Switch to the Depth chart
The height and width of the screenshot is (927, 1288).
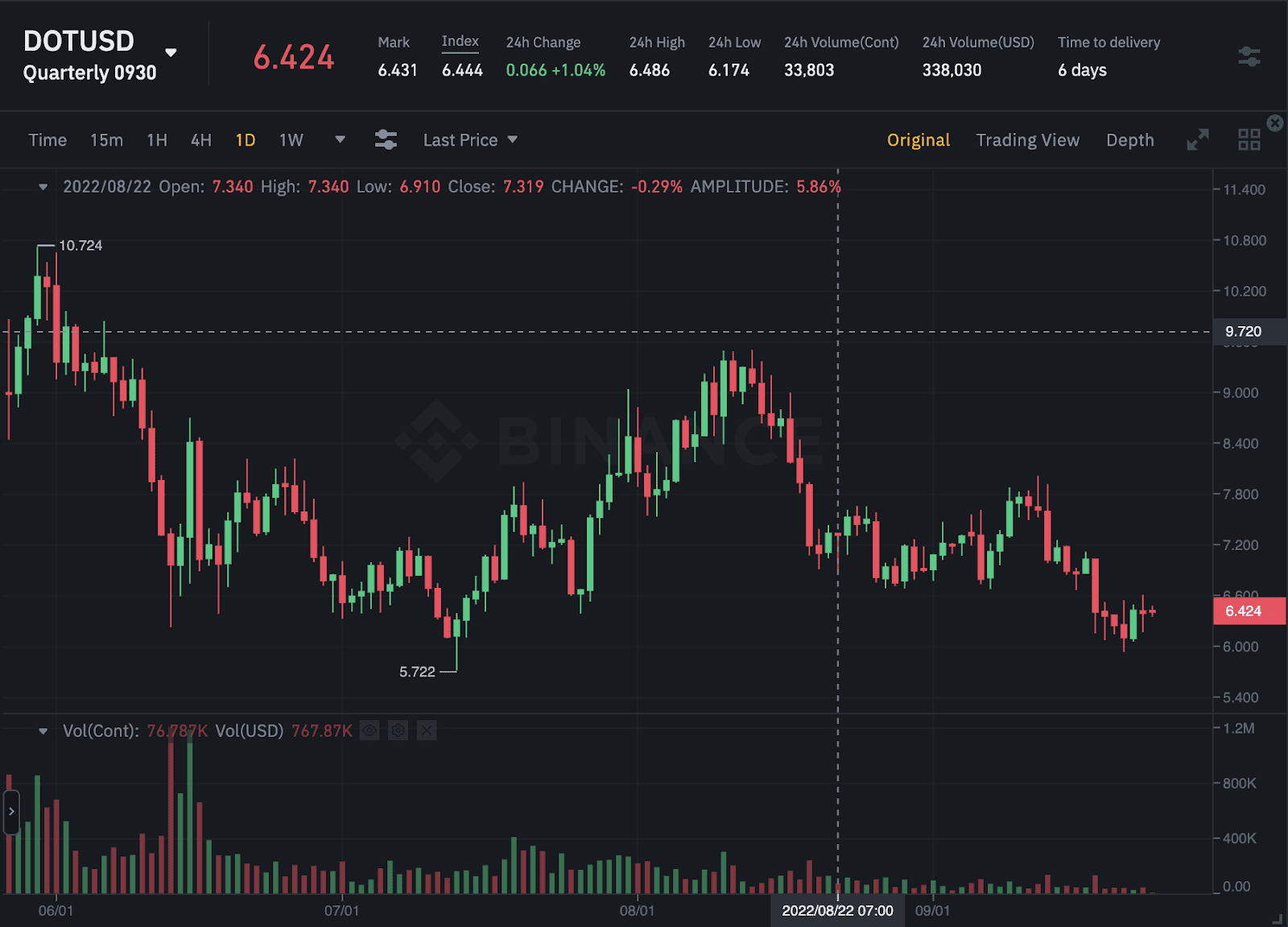point(1130,140)
